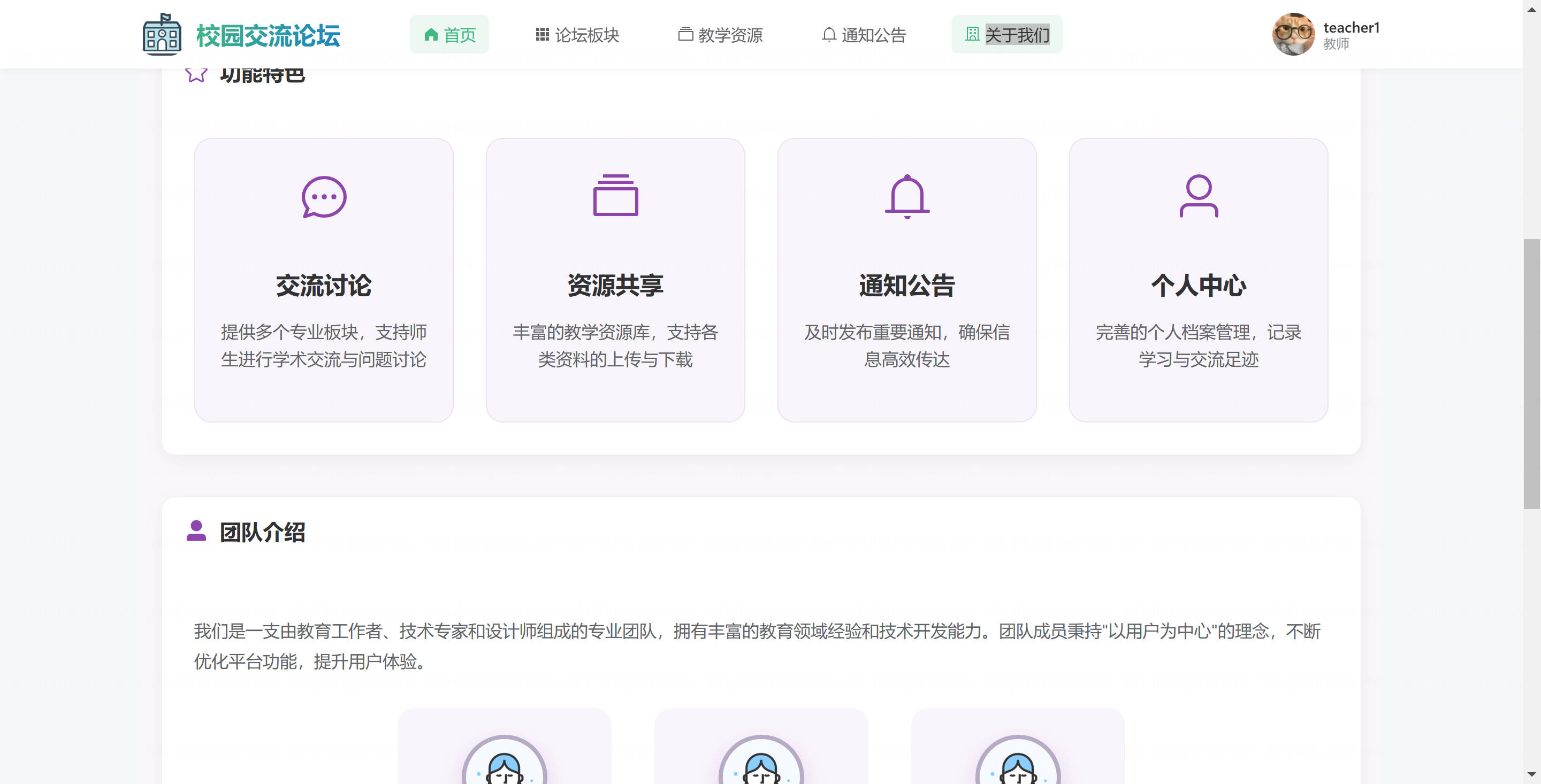1541x784 pixels.
Task: Click the person icon in 个人中心 card
Action: point(1199,196)
